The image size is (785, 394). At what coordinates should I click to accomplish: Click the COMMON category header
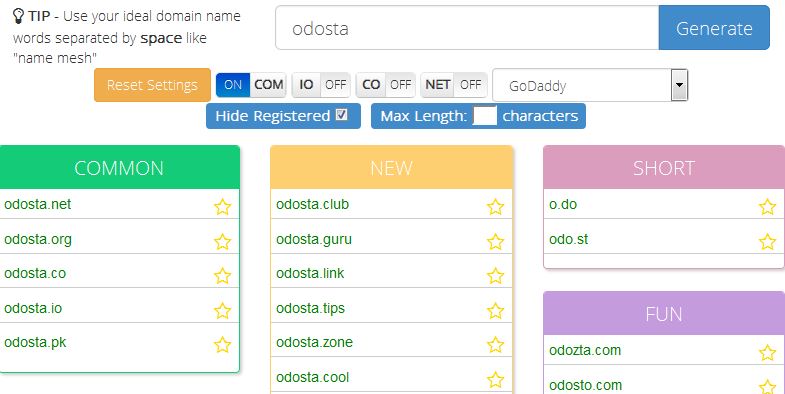(119, 167)
